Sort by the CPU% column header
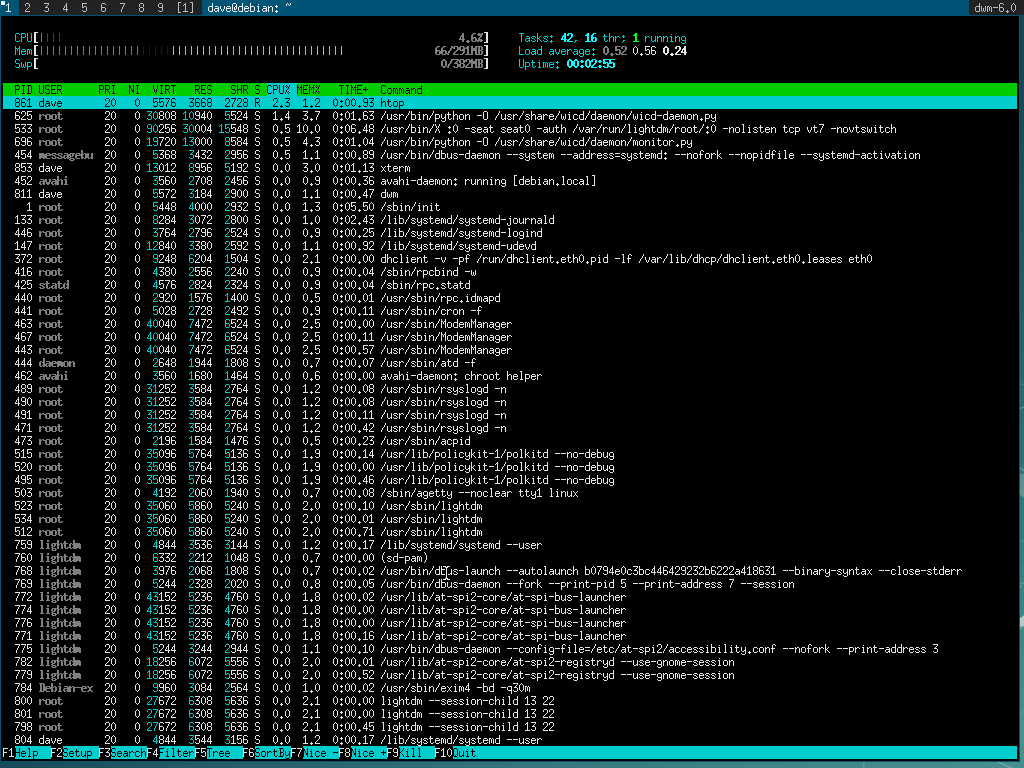This screenshot has height=768, width=1024. click(277, 90)
